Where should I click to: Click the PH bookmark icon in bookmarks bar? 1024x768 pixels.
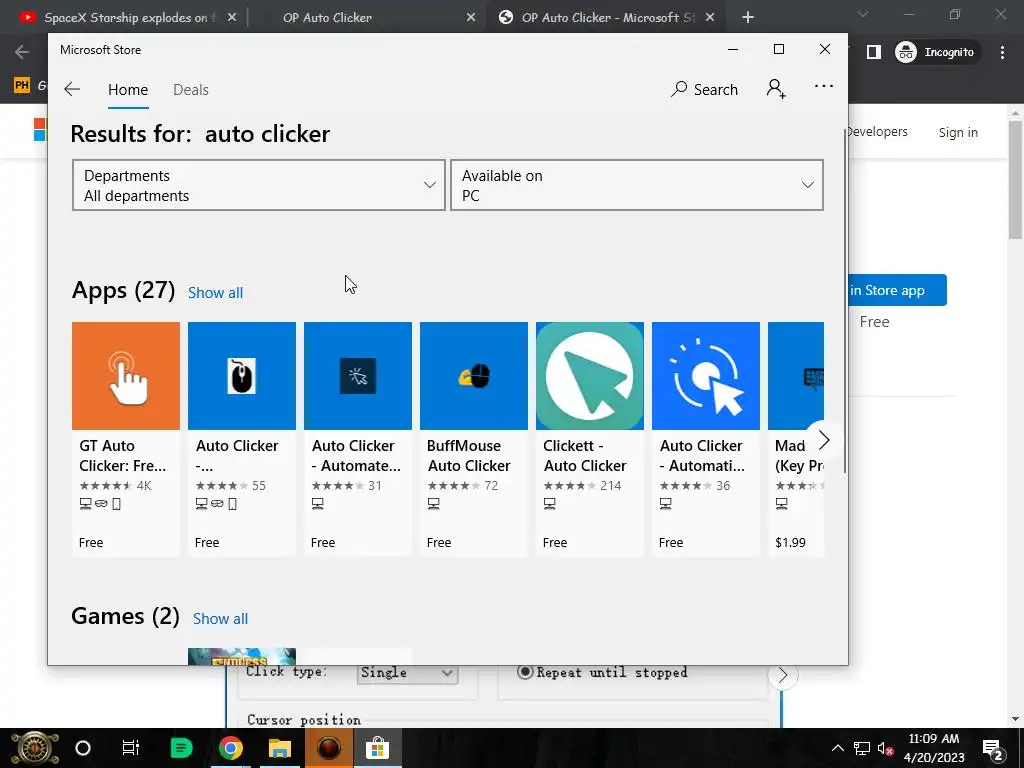click(x=22, y=85)
